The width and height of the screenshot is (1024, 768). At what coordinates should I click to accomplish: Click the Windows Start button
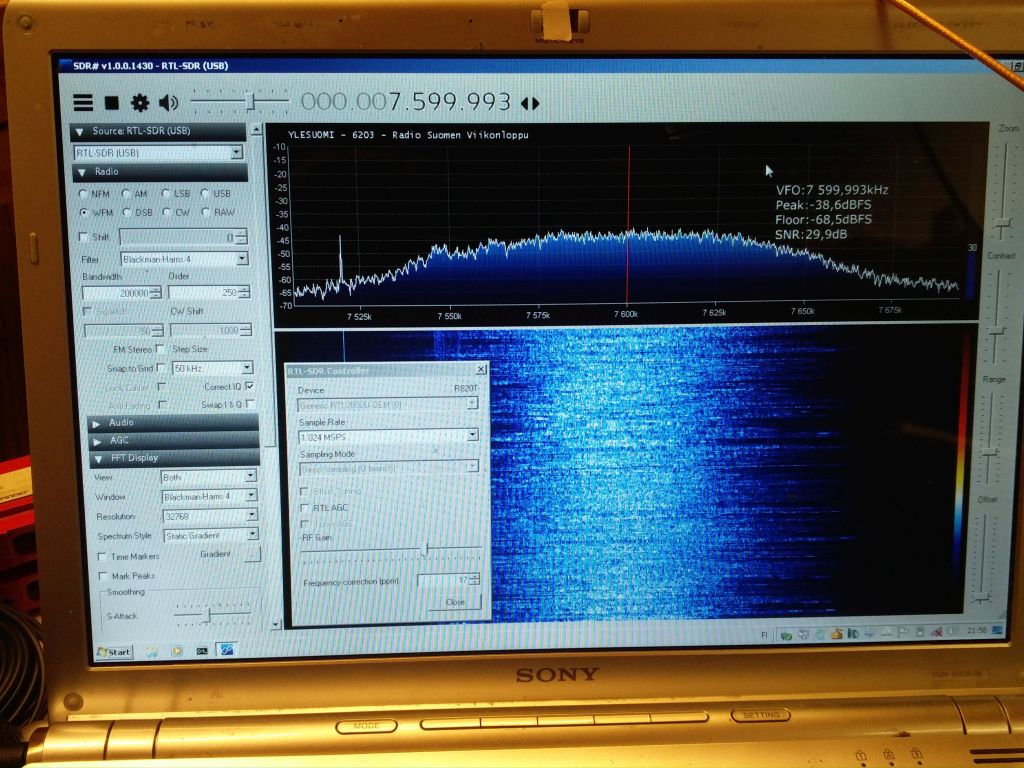[114, 652]
